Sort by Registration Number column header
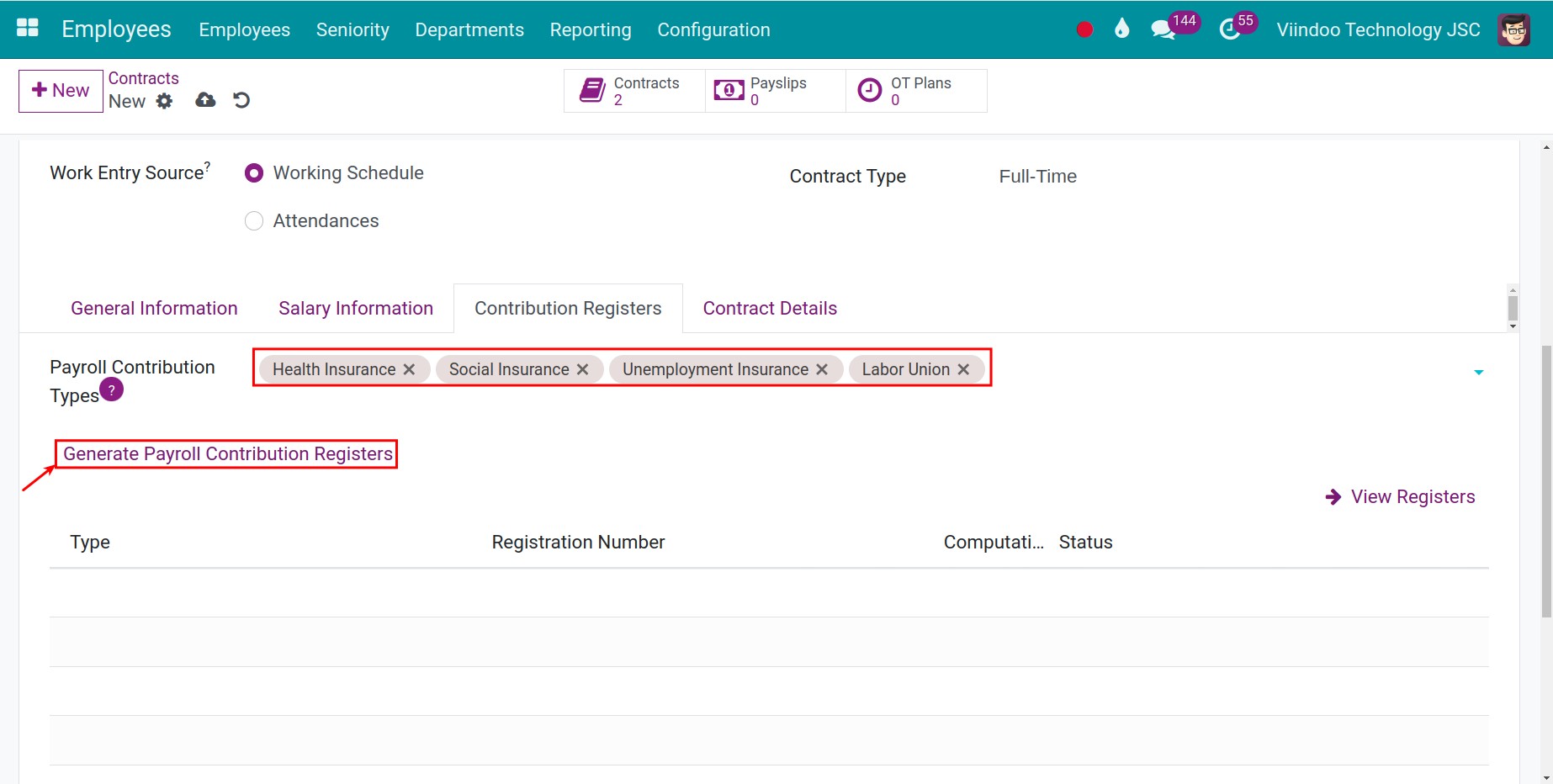 pos(578,543)
